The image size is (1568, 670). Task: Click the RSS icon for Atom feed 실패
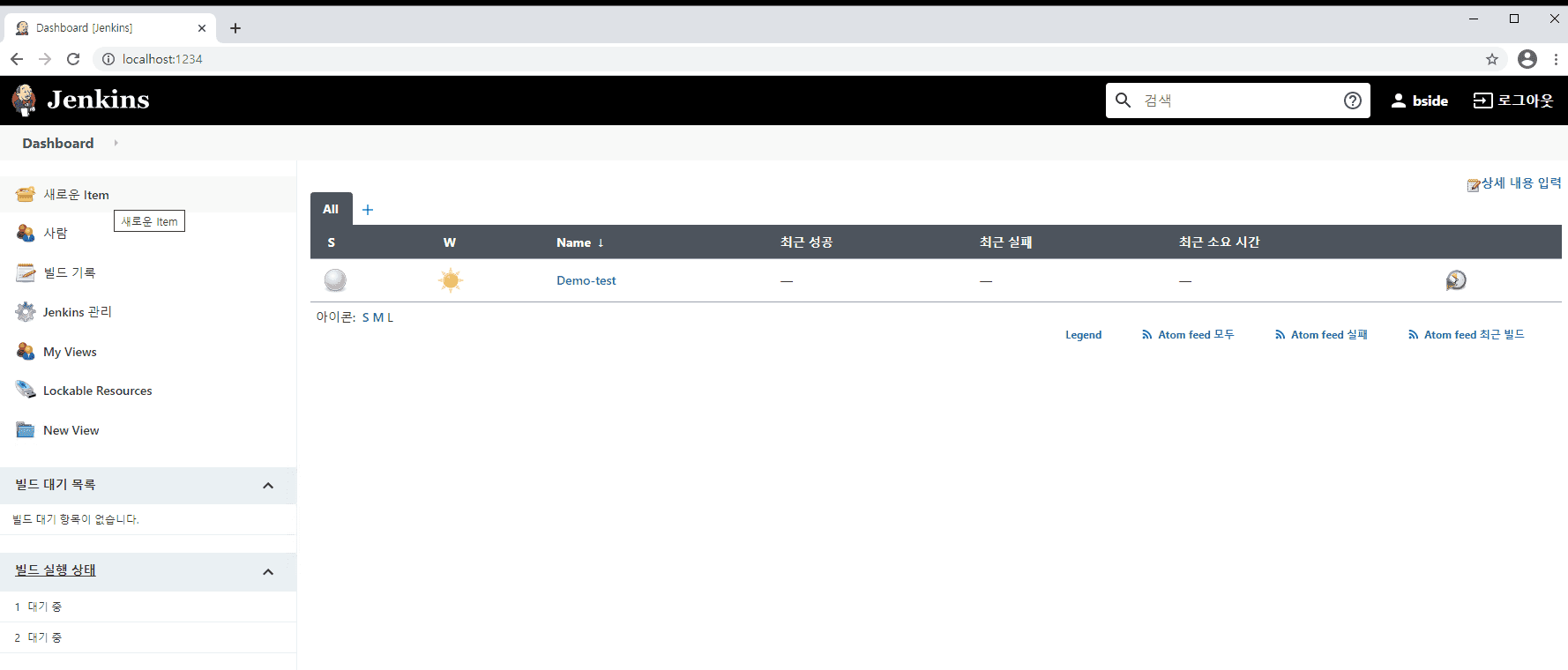coord(1281,335)
